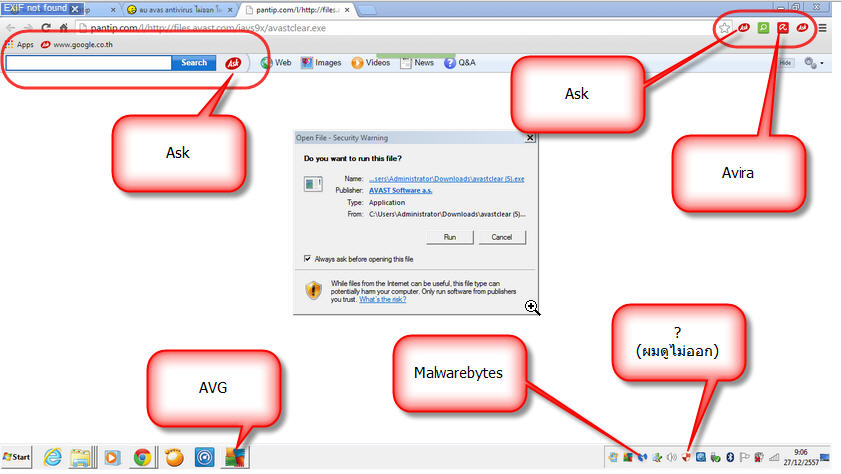
Task: Open the AVG icon on the taskbar
Action: (x=235, y=457)
